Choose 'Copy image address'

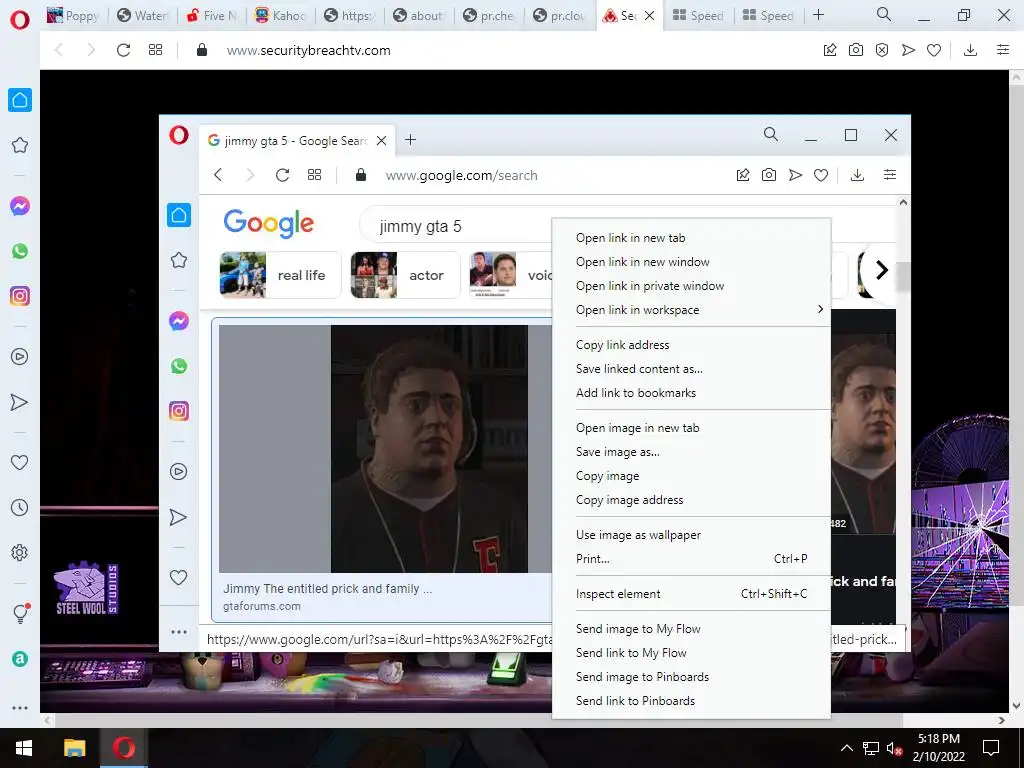pos(691,500)
